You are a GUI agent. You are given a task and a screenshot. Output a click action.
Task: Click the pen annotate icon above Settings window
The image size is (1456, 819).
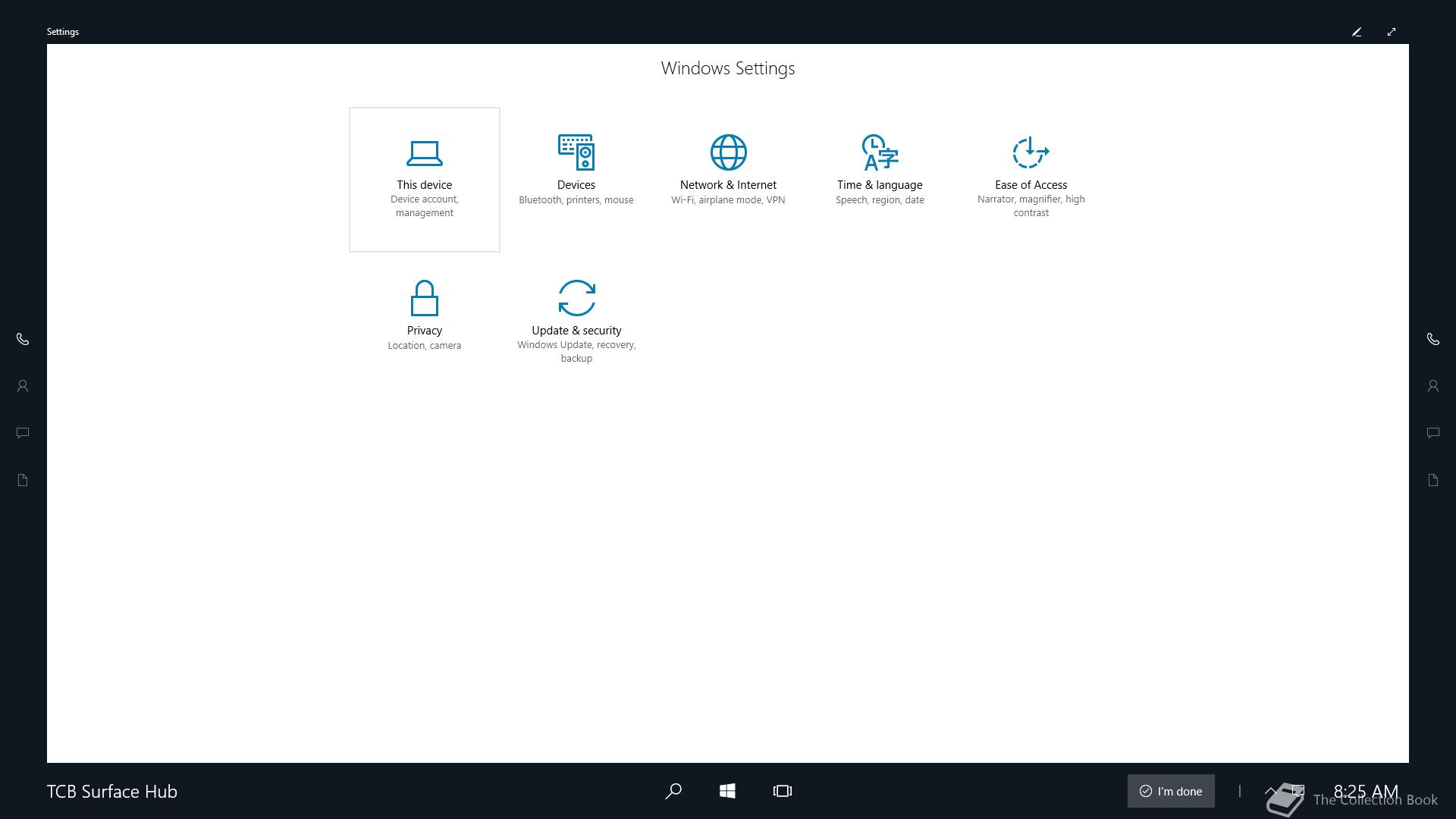pos(1357,32)
